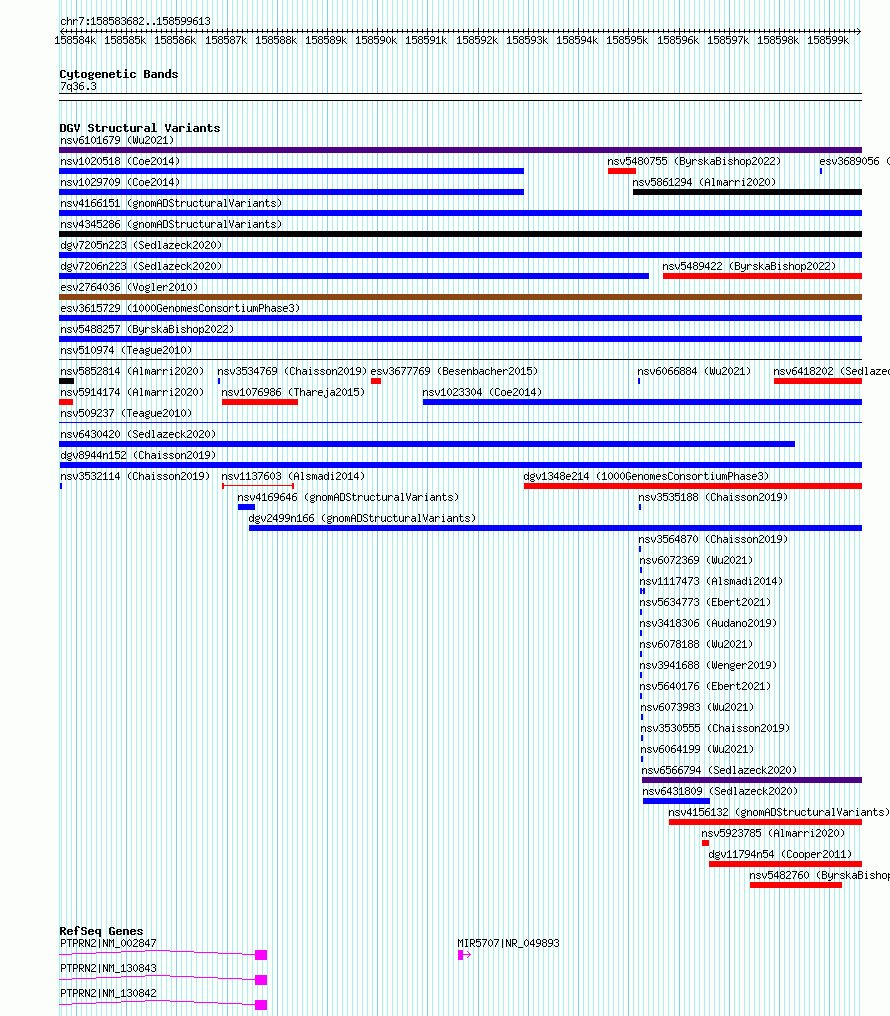The height and width of the screenshot is (1016, 890).
Task: Open nsv5852814 (Almarri2020) label
Action: [x=131, y=371]
